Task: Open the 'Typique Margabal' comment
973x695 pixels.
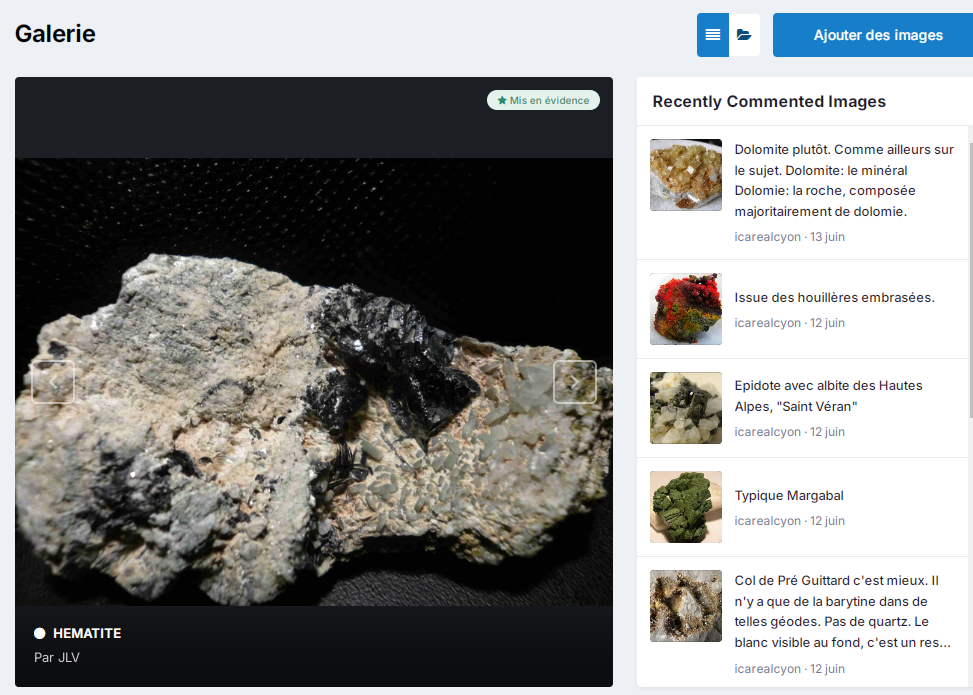Action: click(x=789, y=495)
